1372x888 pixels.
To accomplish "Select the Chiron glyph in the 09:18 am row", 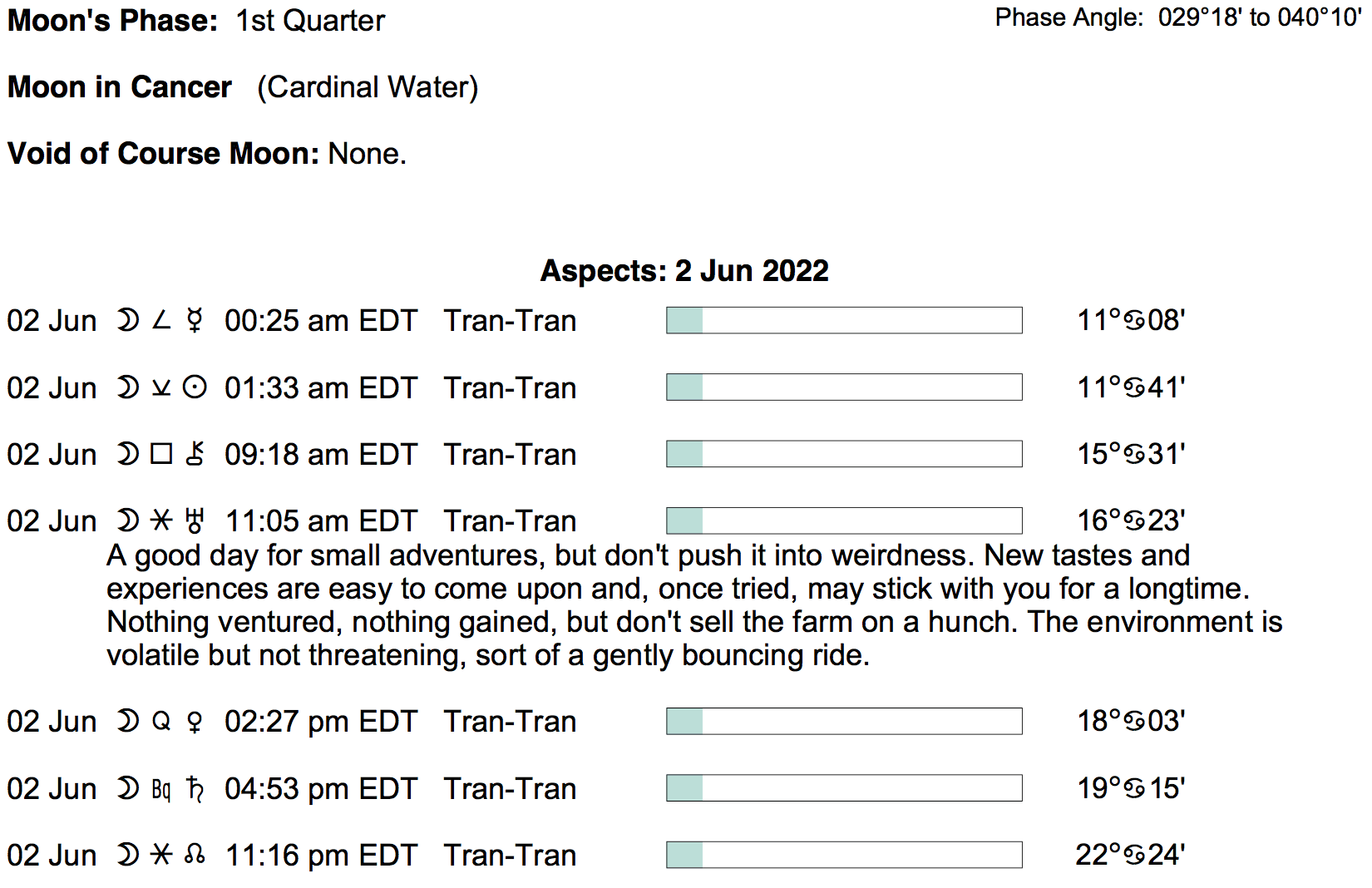I will coord(195,454).
